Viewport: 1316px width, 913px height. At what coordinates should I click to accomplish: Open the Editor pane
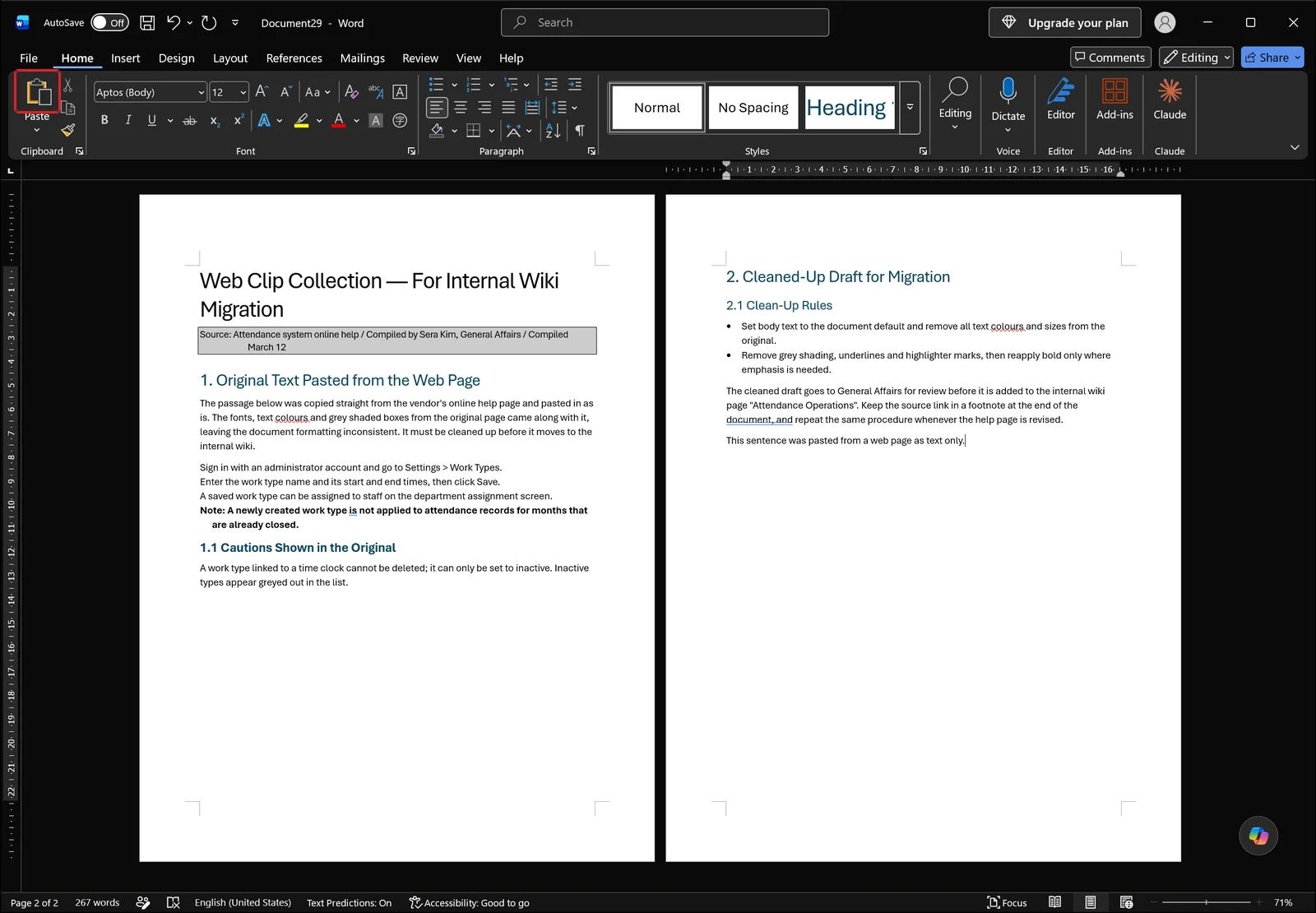click(1061, 100)
